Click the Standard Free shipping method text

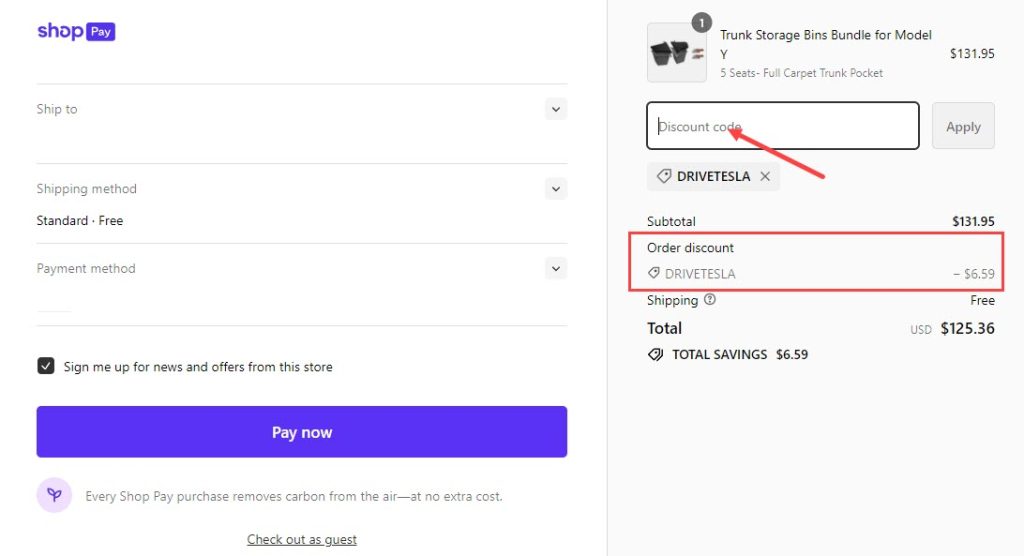(x=80, y=220)
